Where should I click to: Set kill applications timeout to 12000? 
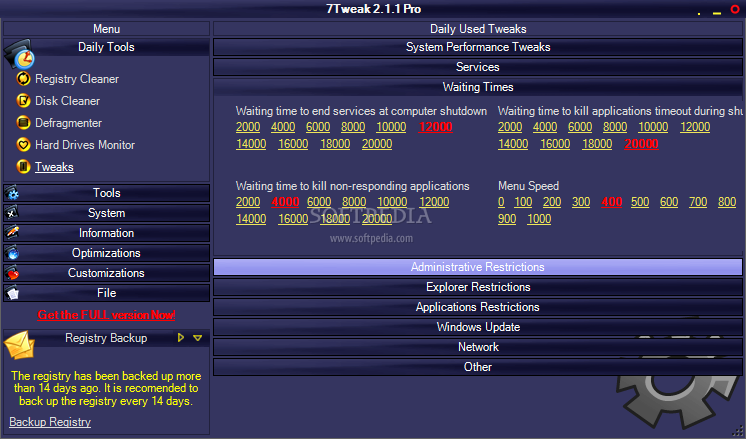click(695, 127)
